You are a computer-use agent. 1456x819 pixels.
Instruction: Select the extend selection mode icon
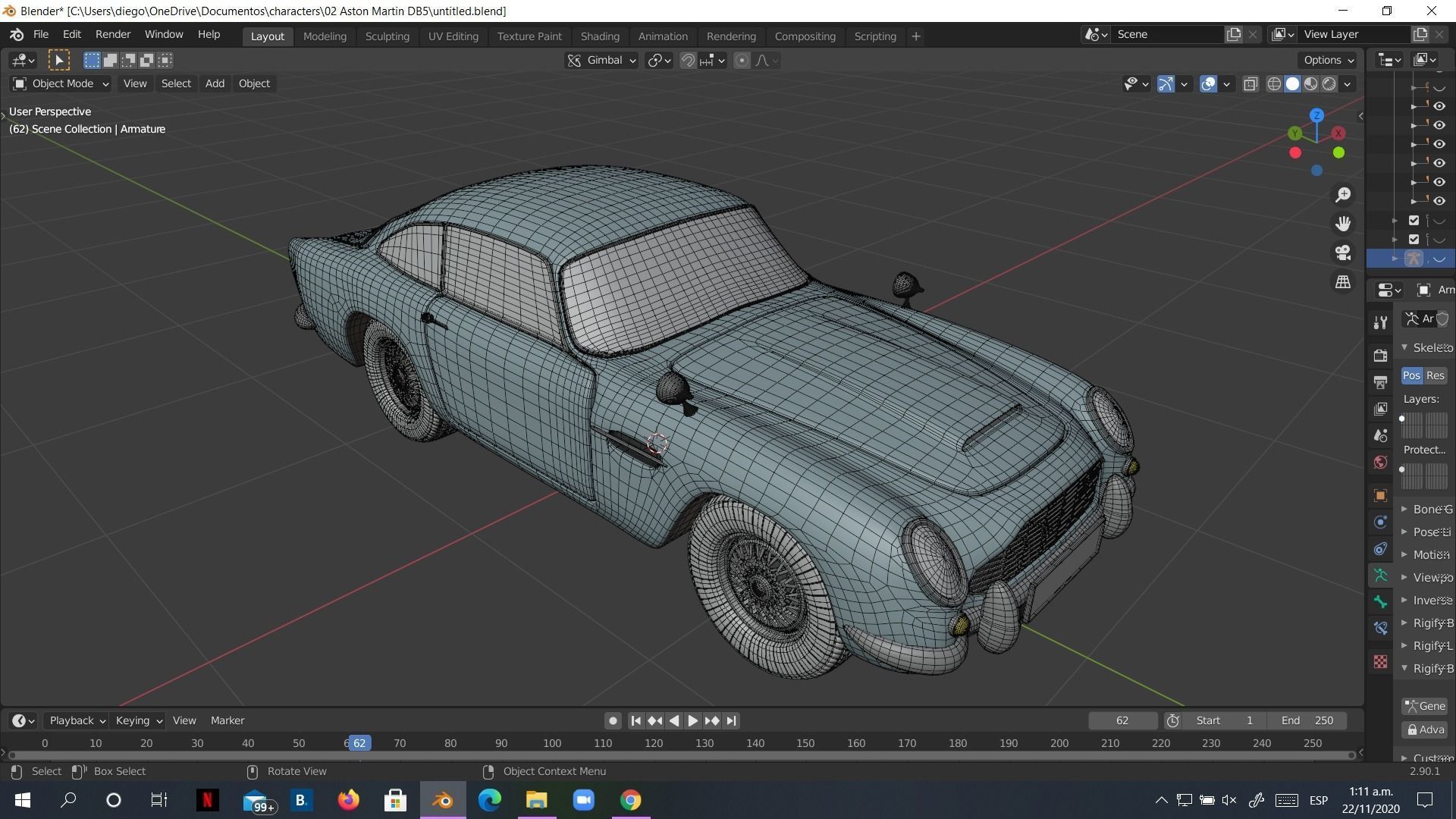tap(110, 60)
